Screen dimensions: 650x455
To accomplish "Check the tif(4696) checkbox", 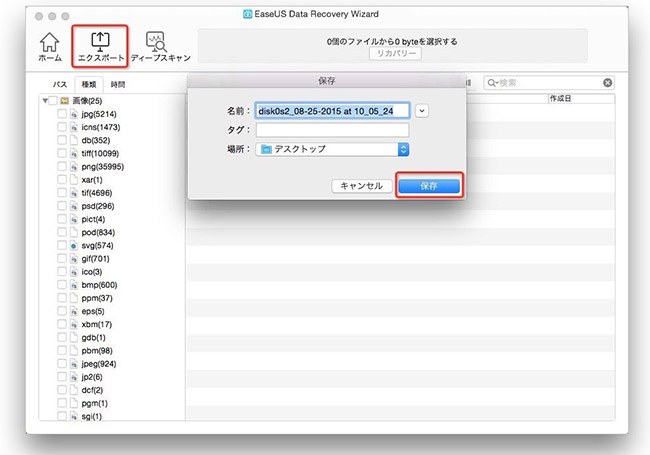I will pos(62,193).
